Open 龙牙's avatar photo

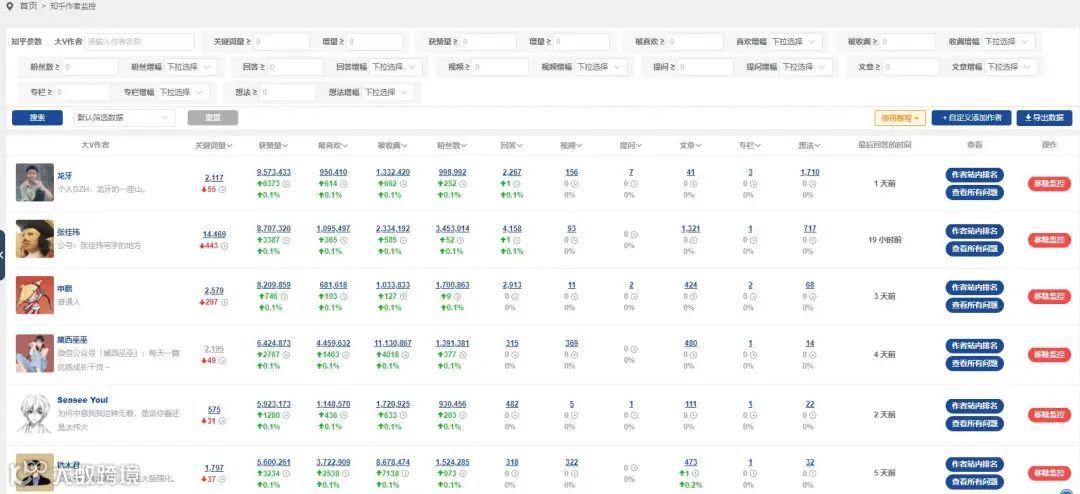34,182
